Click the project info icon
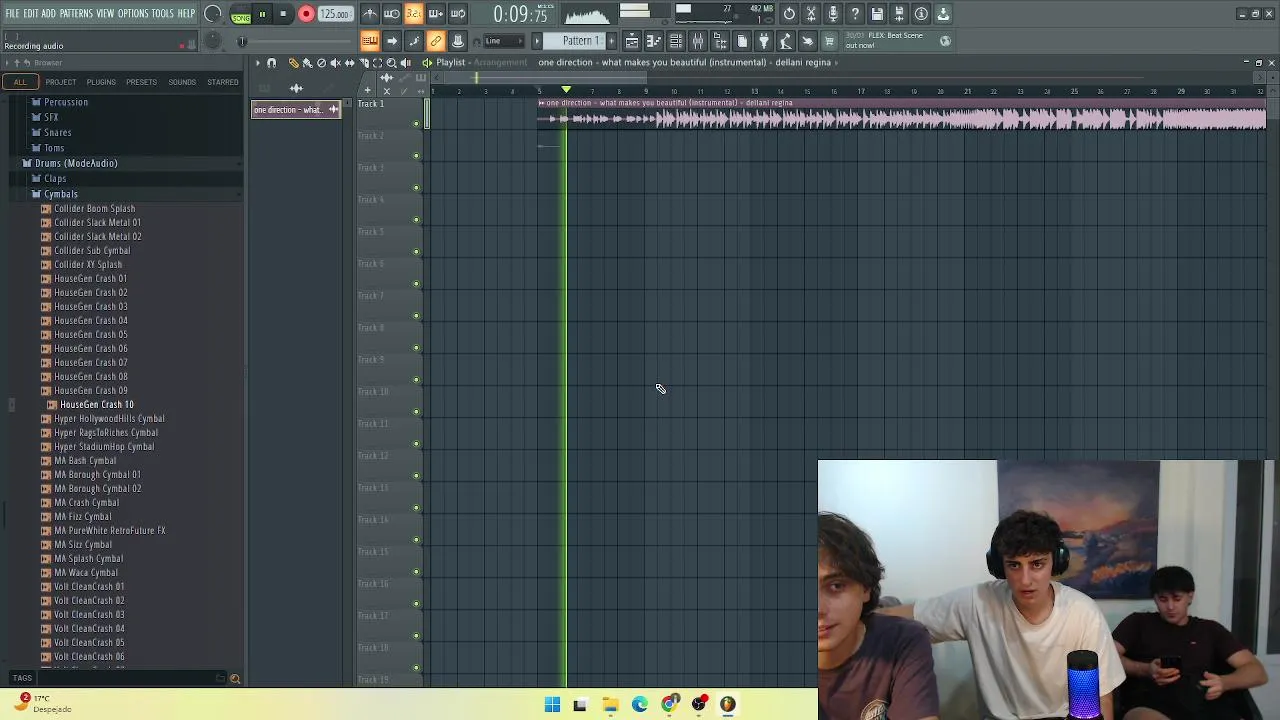This screenshot has height=720, width=1280. pyautogui.click(x=921, y=14)
